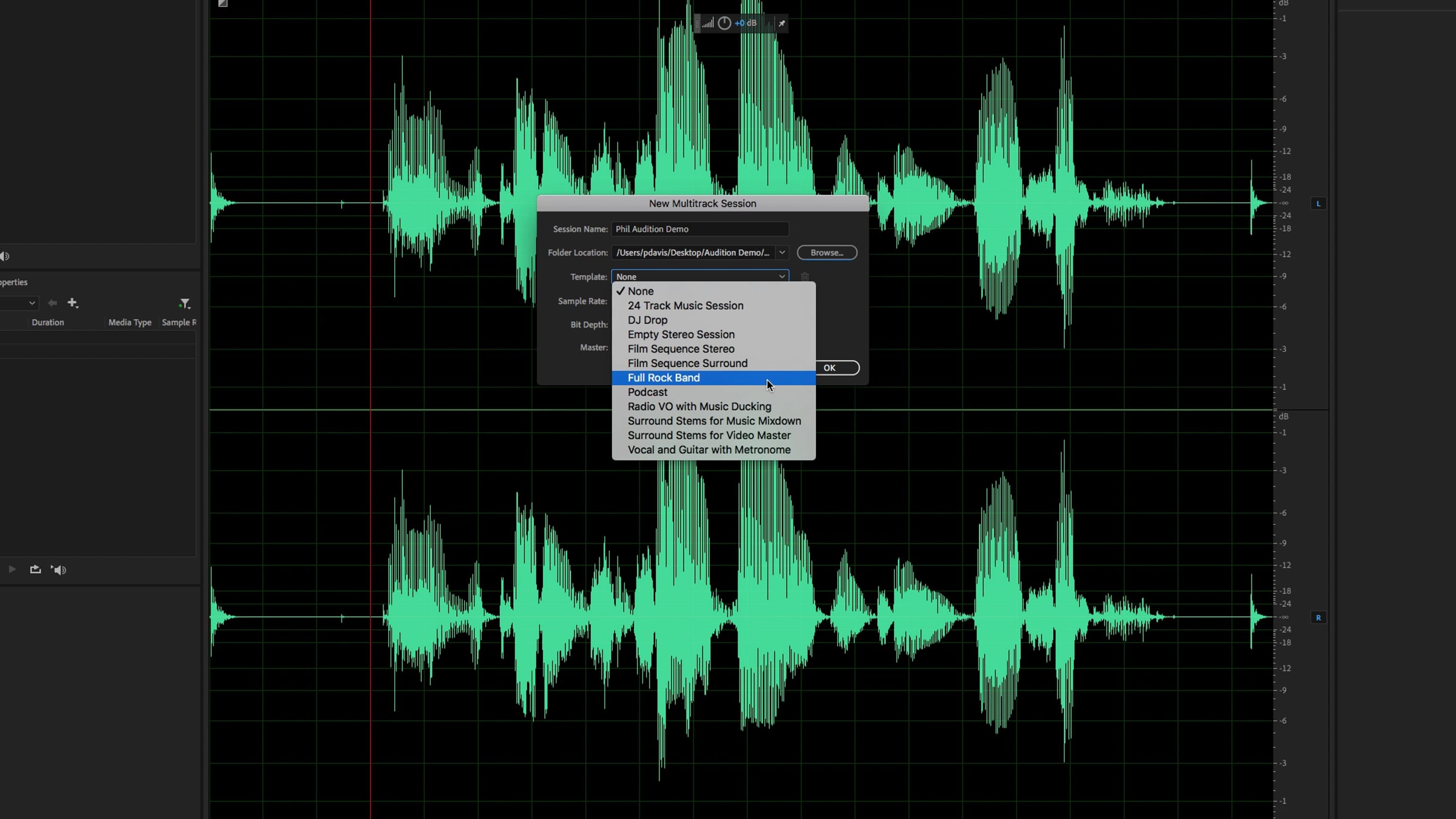Select Full Rock Band template
The height and width of the screenshot is (819, 1456).
664,377
